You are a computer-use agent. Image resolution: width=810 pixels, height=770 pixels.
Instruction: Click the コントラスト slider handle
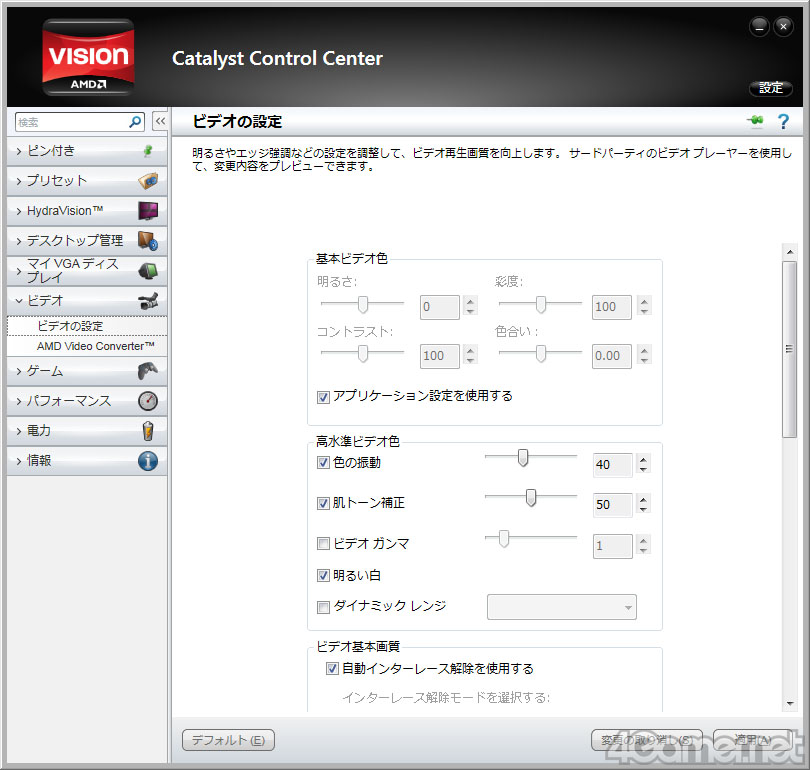pos(363,354)
